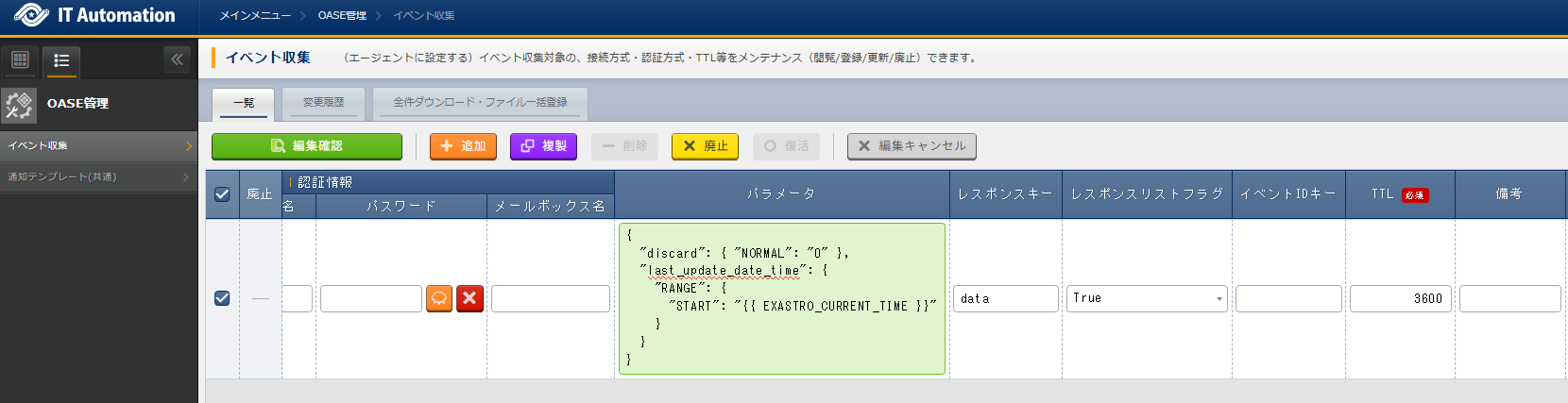Click the TTL field showing 3600
1568x403 pixels.
1400,298
